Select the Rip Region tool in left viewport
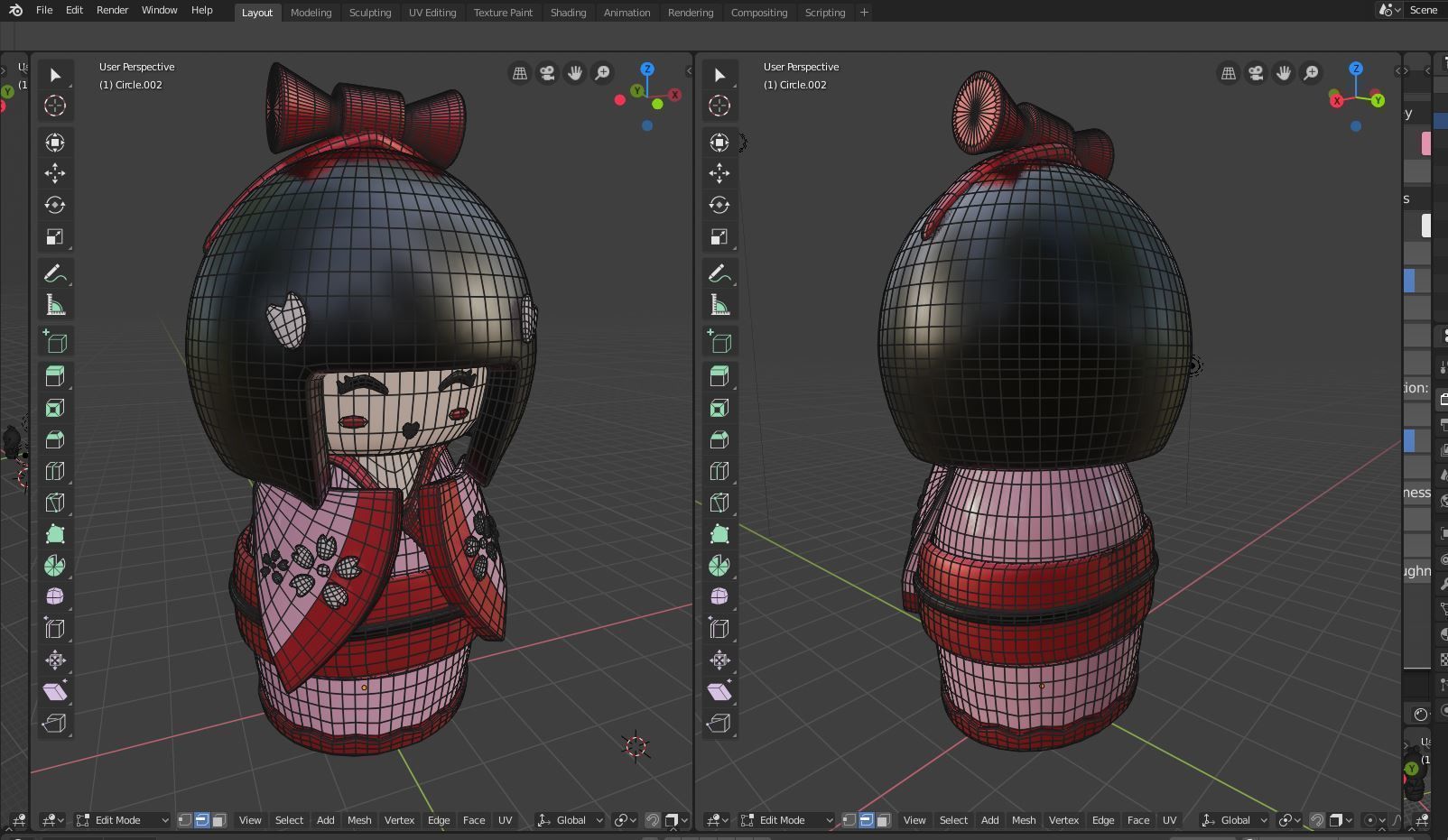 pyautogui.click(x=55, y=723)
